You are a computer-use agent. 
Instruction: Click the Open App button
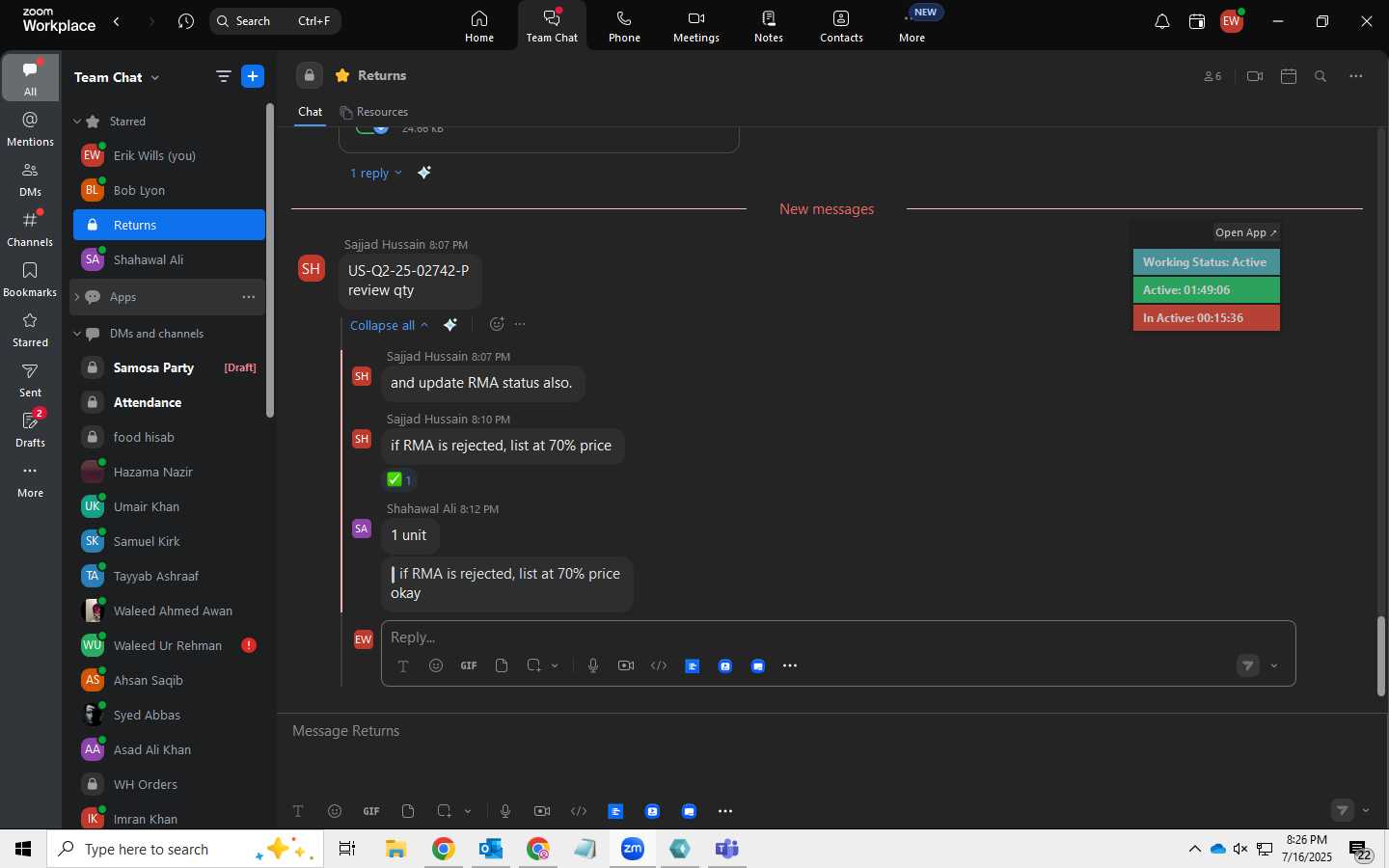1246,232
